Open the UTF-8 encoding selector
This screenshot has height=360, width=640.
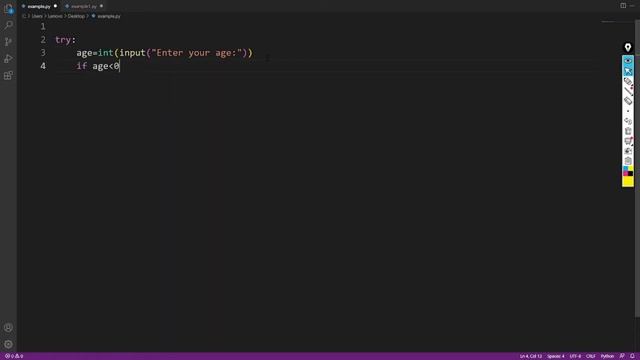[x=575, y=356]
